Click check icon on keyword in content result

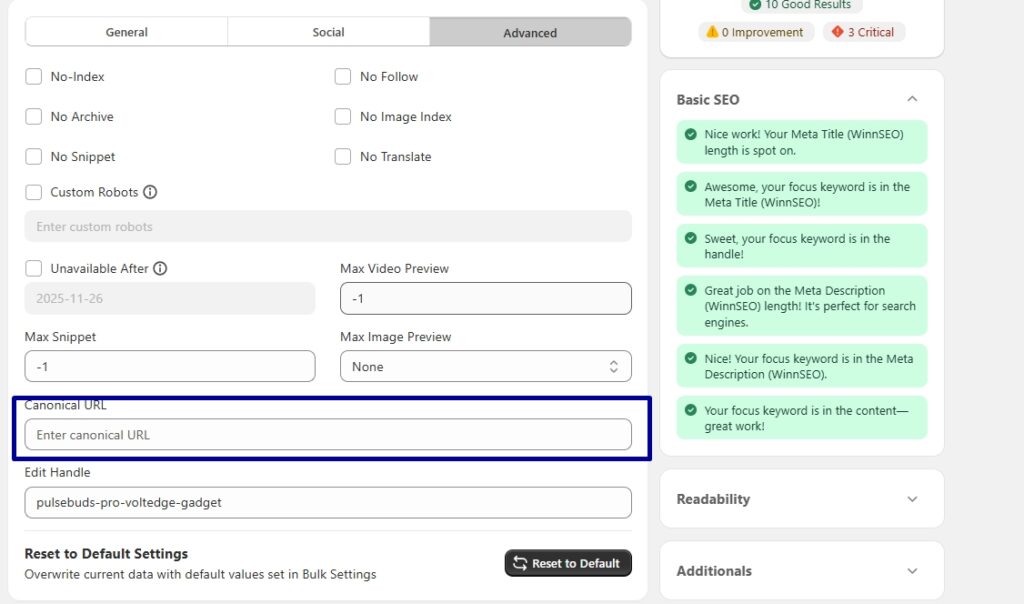(690, 410)
